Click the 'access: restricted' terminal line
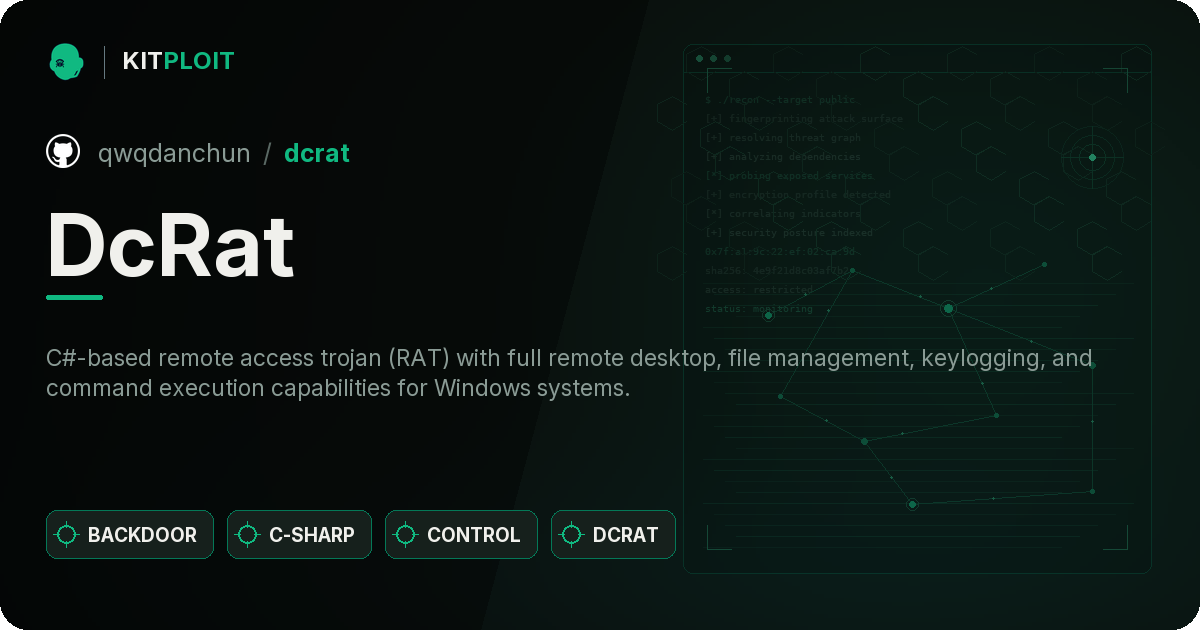Screen dimensions: 1200x630 click(759, 290)
